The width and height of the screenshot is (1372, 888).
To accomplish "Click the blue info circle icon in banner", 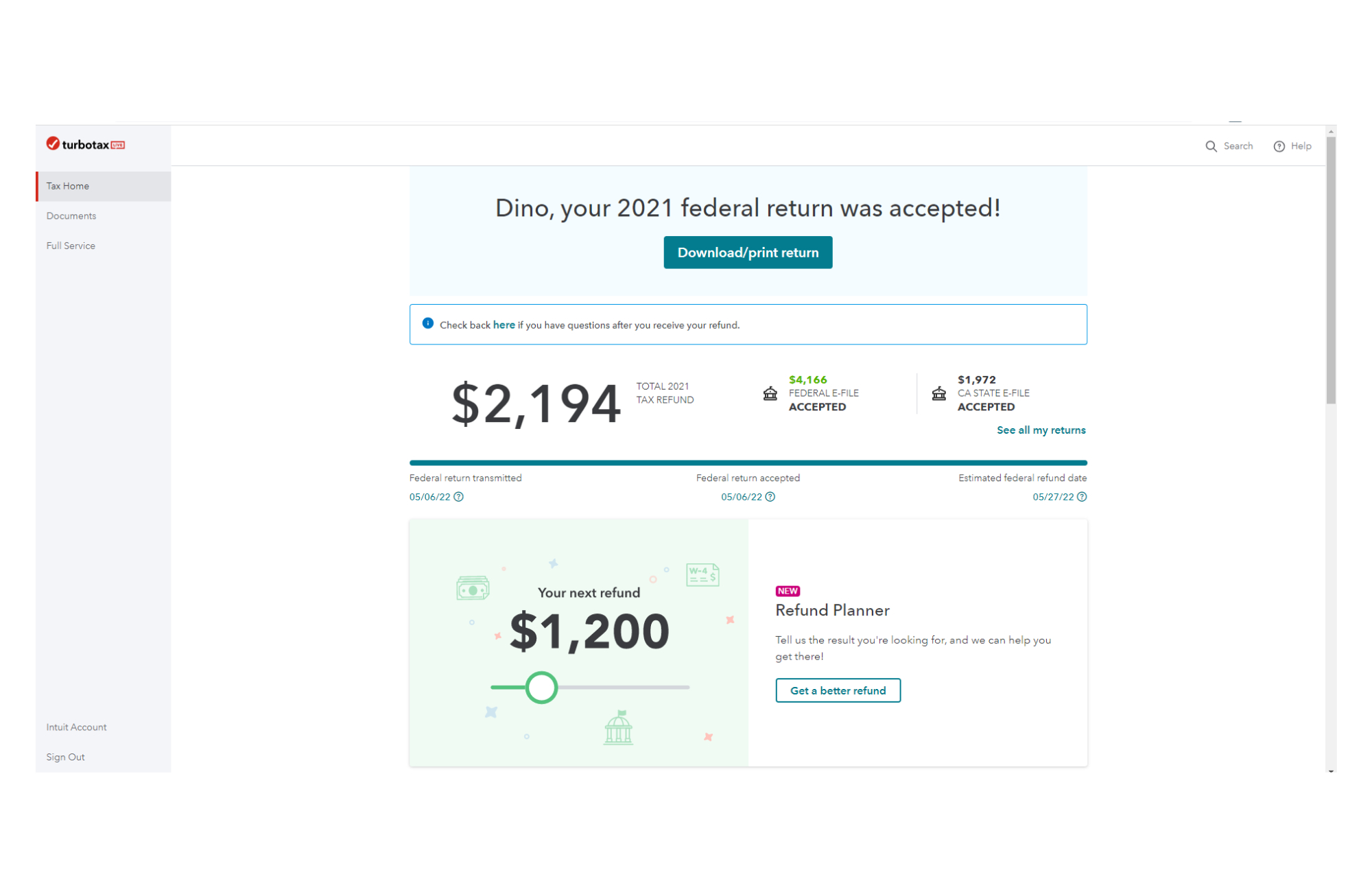I will (x=427, y=324).
